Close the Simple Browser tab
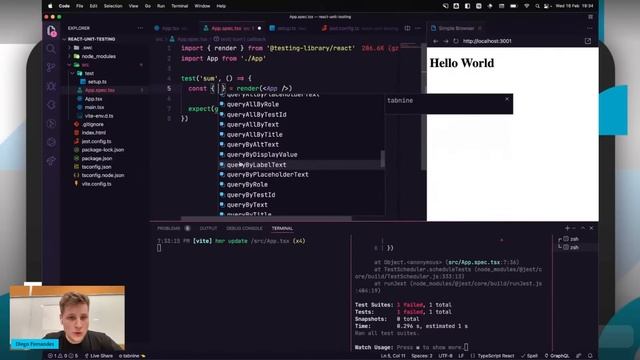This screenshot has height=360, width=640. 480,28
